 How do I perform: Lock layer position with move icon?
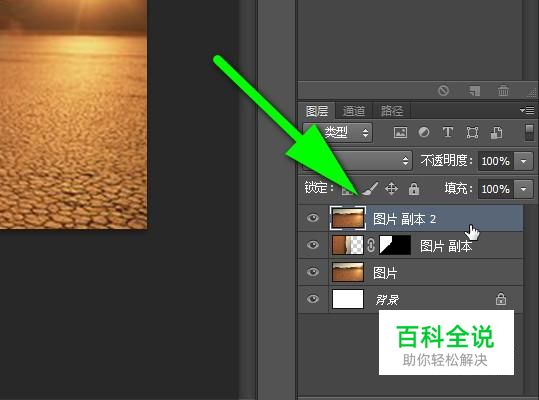tap(391, 189)
